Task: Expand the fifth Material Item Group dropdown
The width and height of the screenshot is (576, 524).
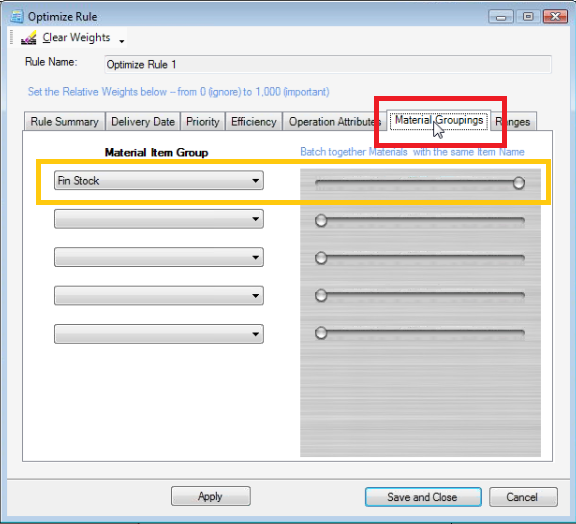Action: [x=159, y=334]
